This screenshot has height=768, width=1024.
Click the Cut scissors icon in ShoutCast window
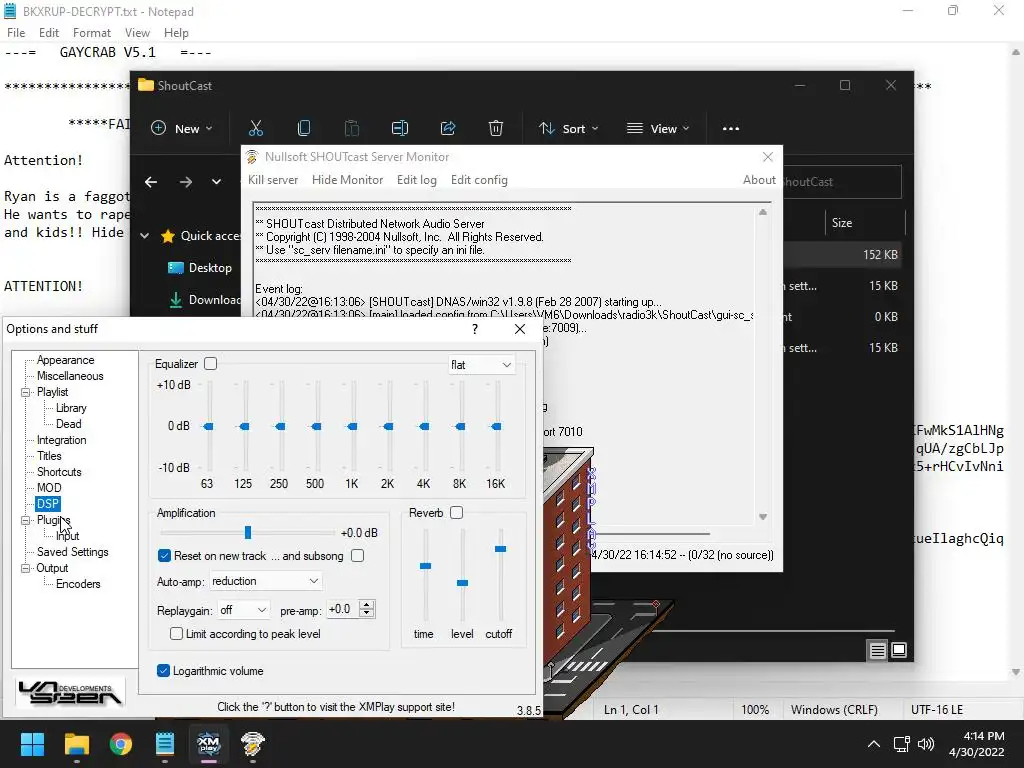click(x=255, y=129)
